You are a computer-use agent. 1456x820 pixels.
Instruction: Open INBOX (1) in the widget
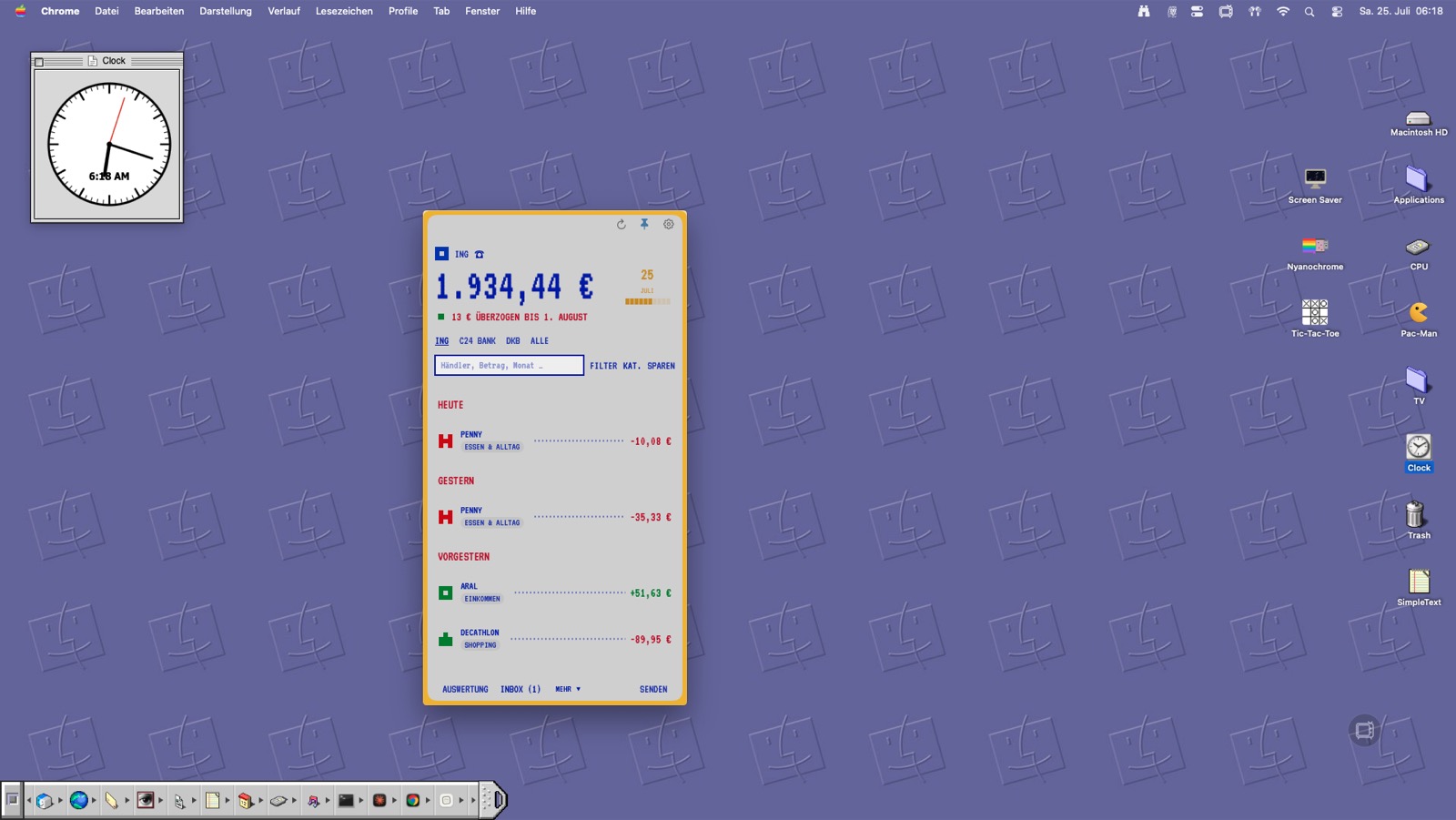pyautogui.click(x=521, y=690)
